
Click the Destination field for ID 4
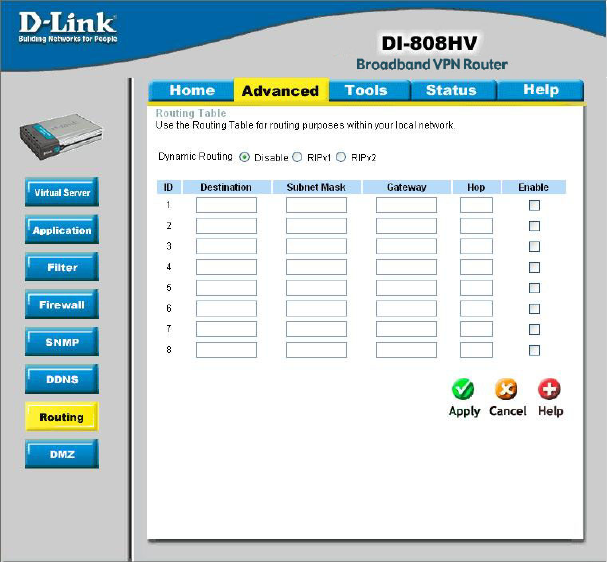click(226, 267)
